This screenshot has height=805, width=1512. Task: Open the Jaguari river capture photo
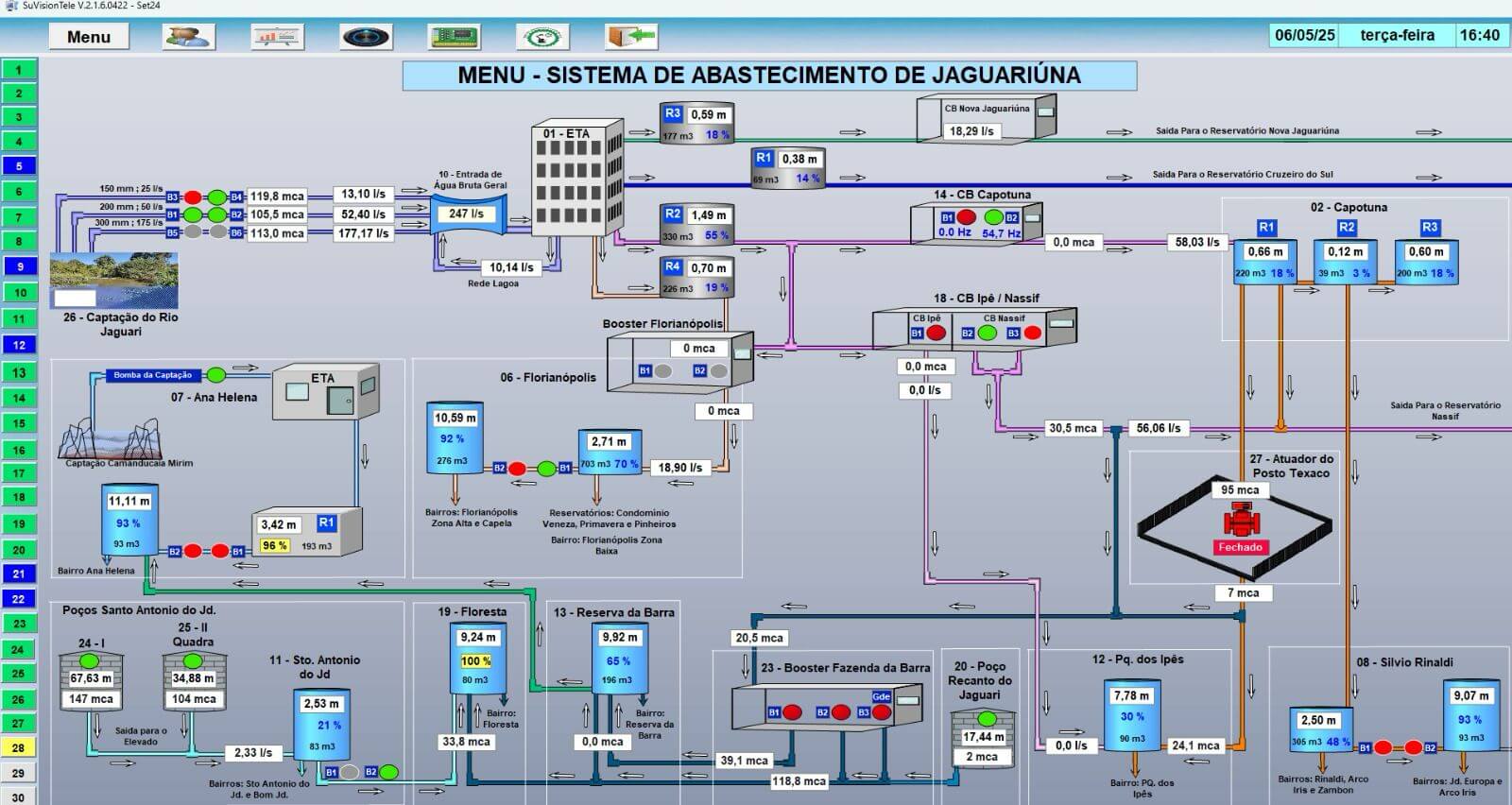click(x=113, y=281)
